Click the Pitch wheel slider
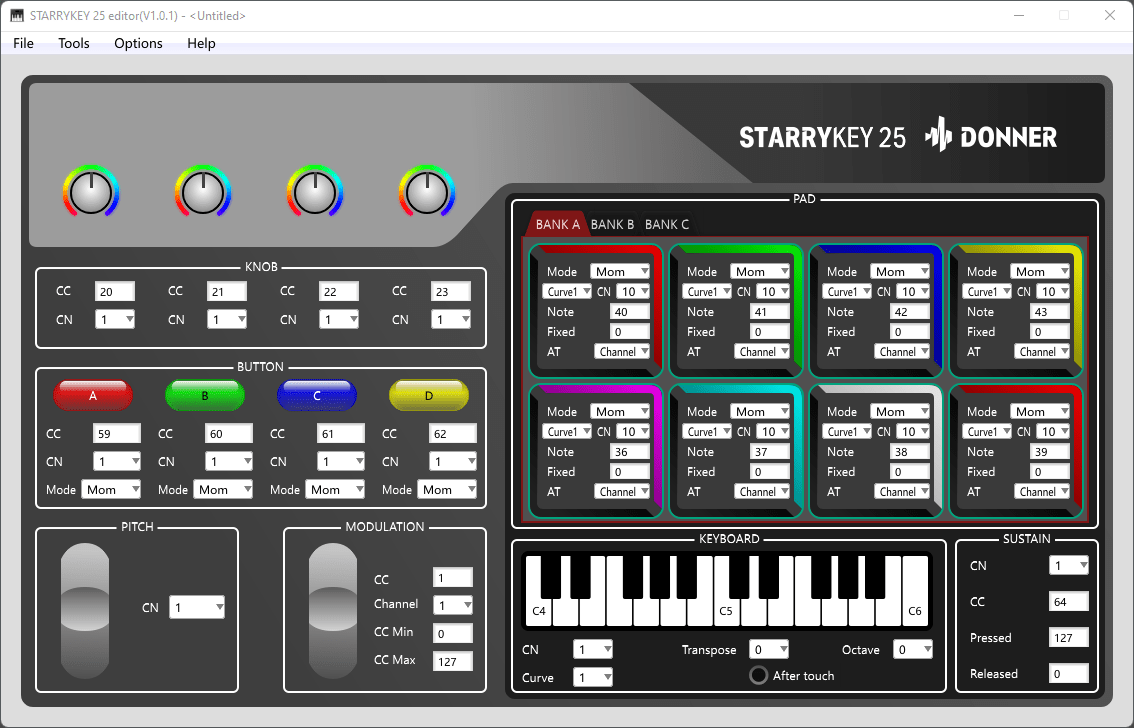Image resolution: width=1134 pixels, height=728 pixels. (x=85, y=610)
